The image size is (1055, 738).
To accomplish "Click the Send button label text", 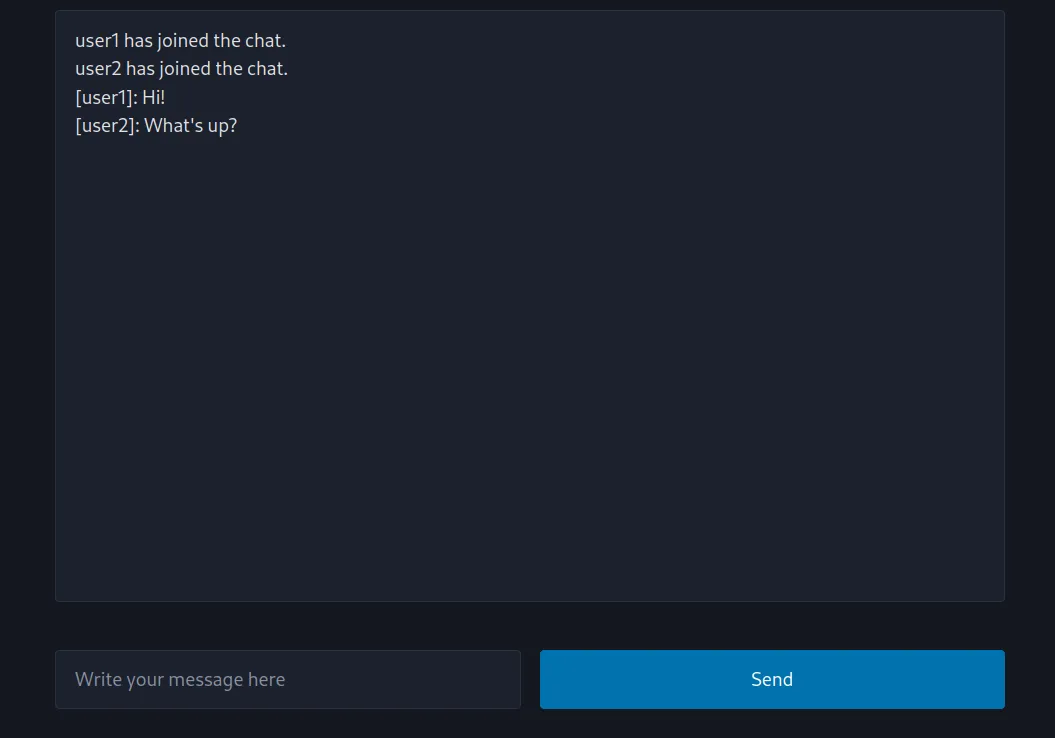I will point(771,679).
